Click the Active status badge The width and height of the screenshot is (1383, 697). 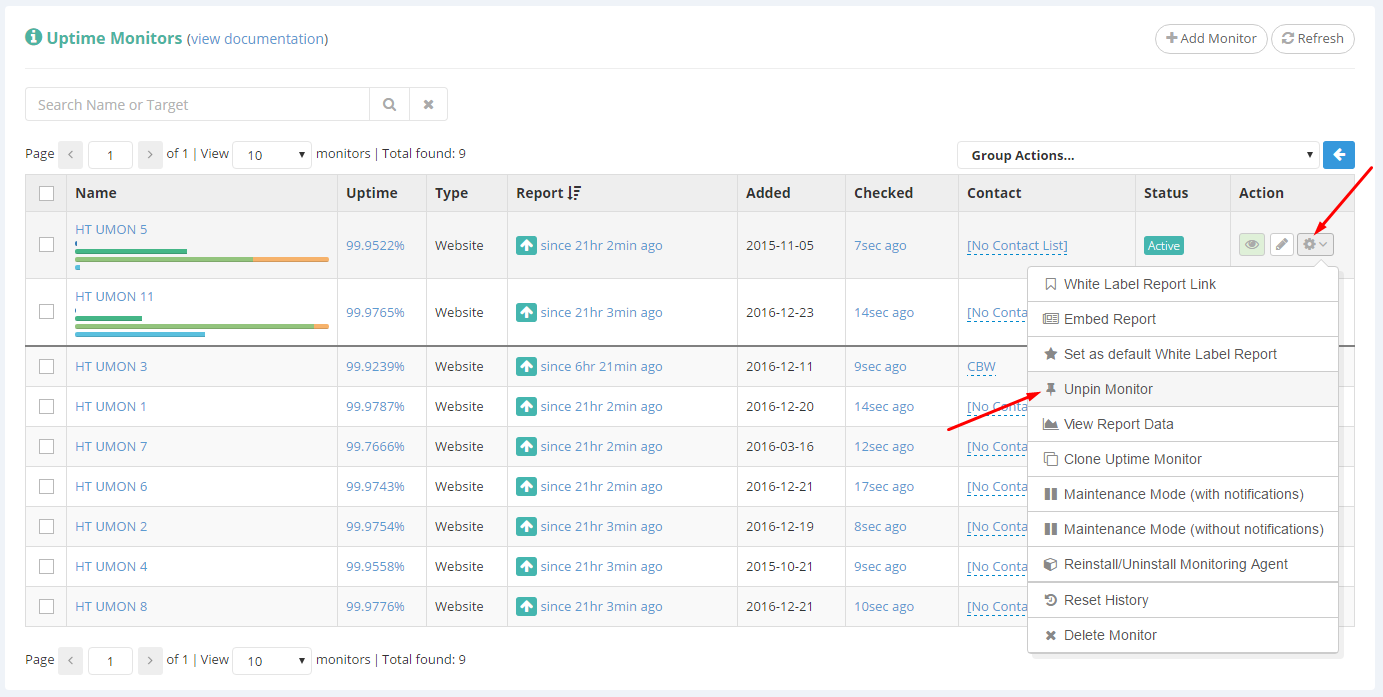pyautogui.click(x=1164, y=245)
